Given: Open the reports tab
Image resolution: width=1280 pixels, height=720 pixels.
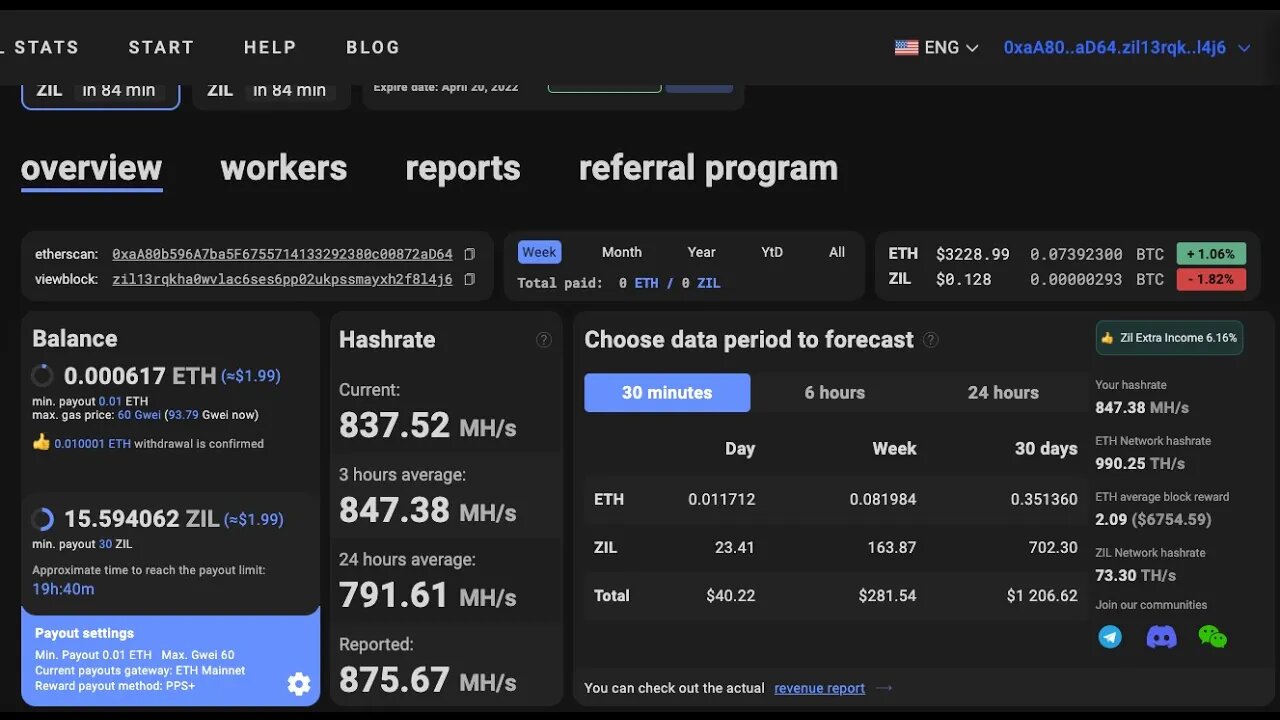Looking at the screenshot, I should coord(463,168).
